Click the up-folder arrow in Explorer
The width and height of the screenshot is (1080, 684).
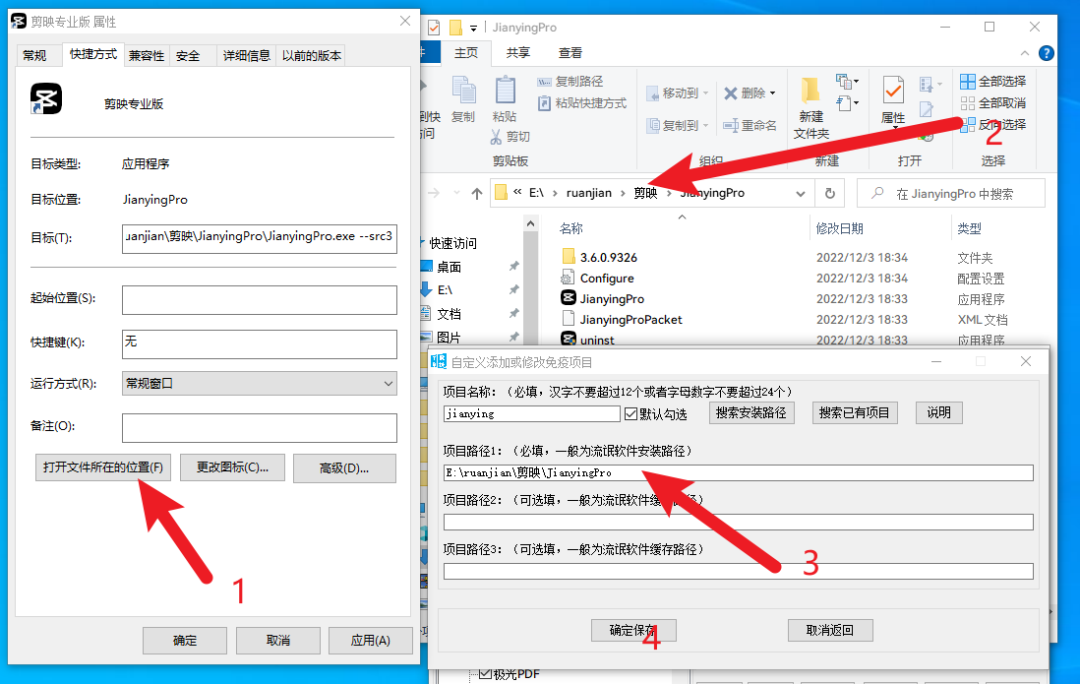(477, 194)
